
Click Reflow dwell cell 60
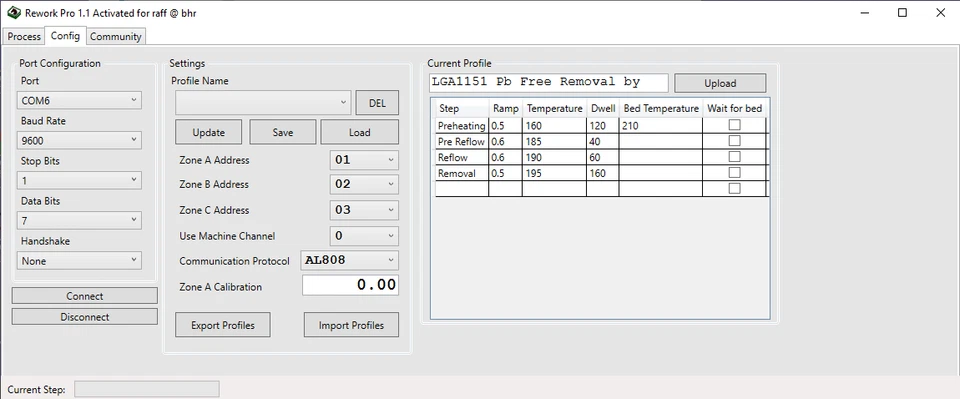[x=603, y=157]
